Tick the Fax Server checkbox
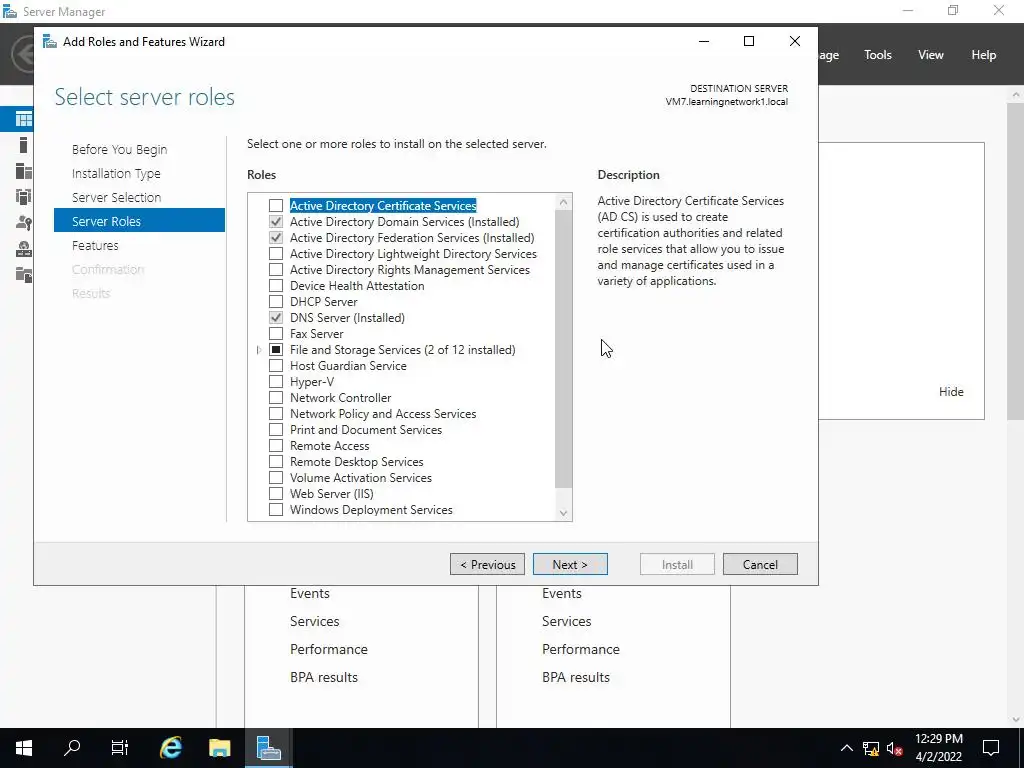Image resolution: width=1024 pixels, height=768 pixels. [x=276, y=334]
